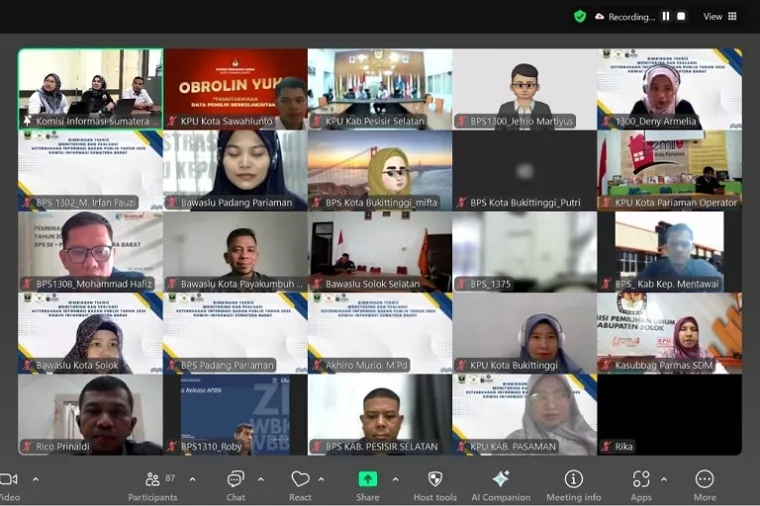This screenshot has width=760, height=506.
Task: Select BPS1308_Mohammad Hafiz video tile
Action: tap(91, 252)
